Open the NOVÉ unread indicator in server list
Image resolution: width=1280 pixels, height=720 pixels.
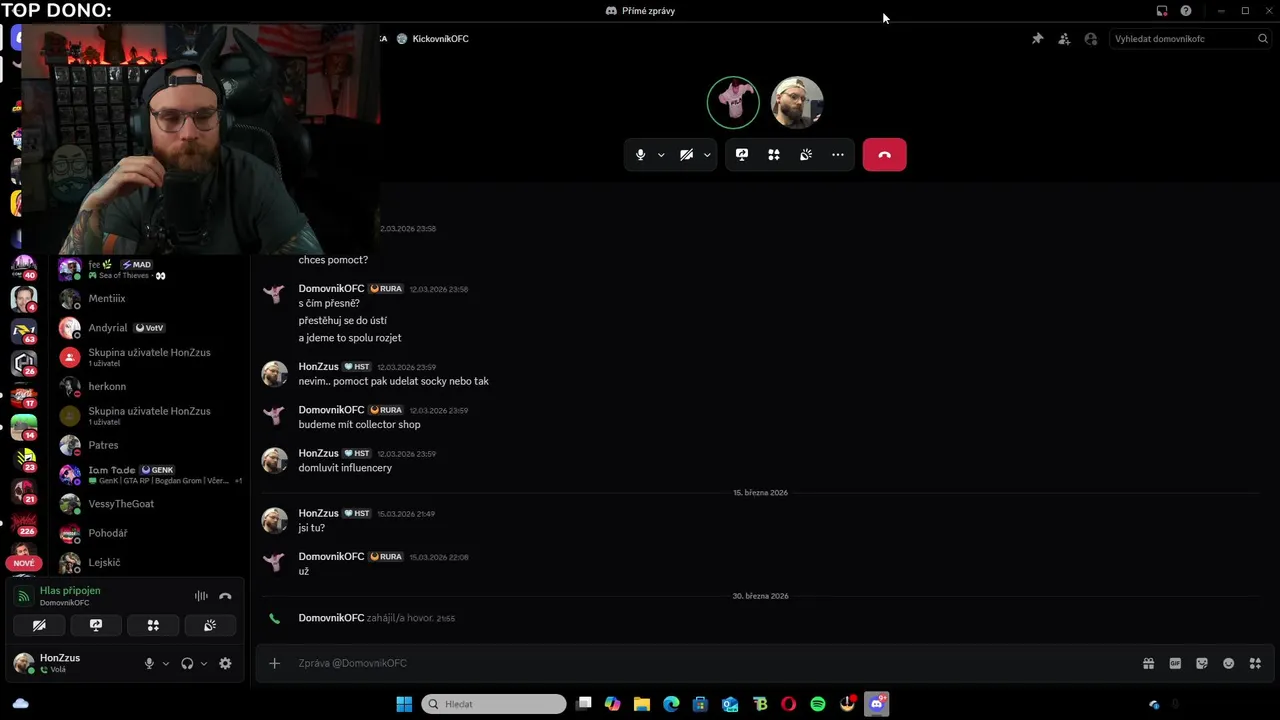24,563
